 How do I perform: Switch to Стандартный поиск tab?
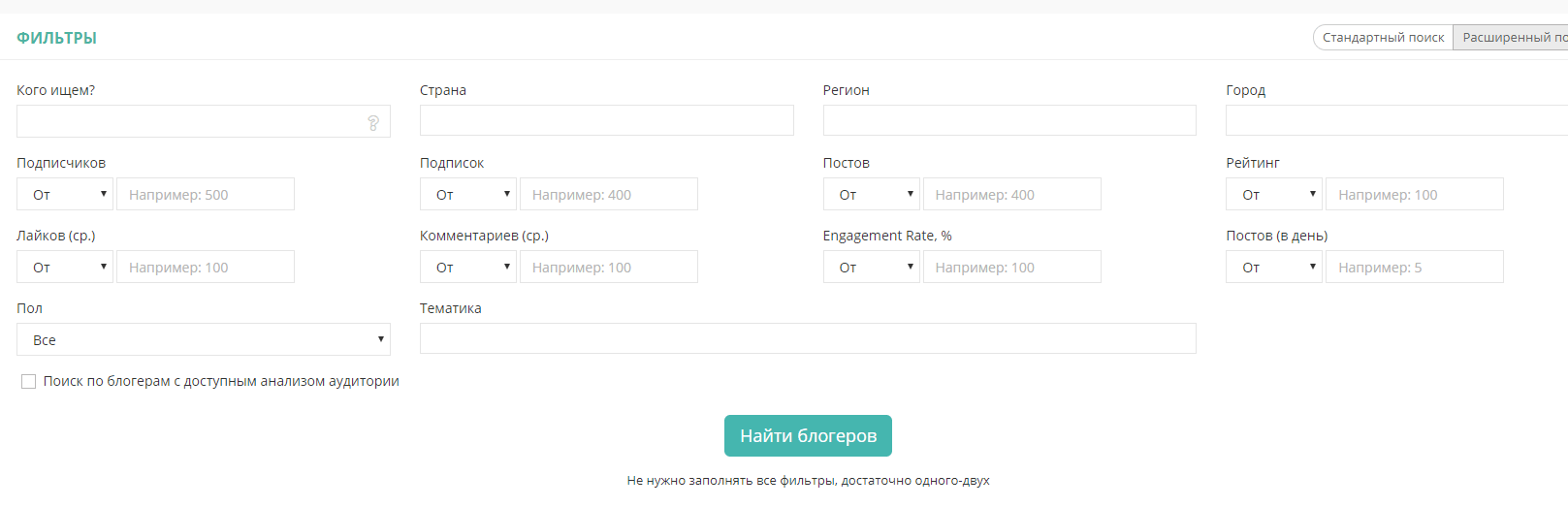tap(1383, 38)
